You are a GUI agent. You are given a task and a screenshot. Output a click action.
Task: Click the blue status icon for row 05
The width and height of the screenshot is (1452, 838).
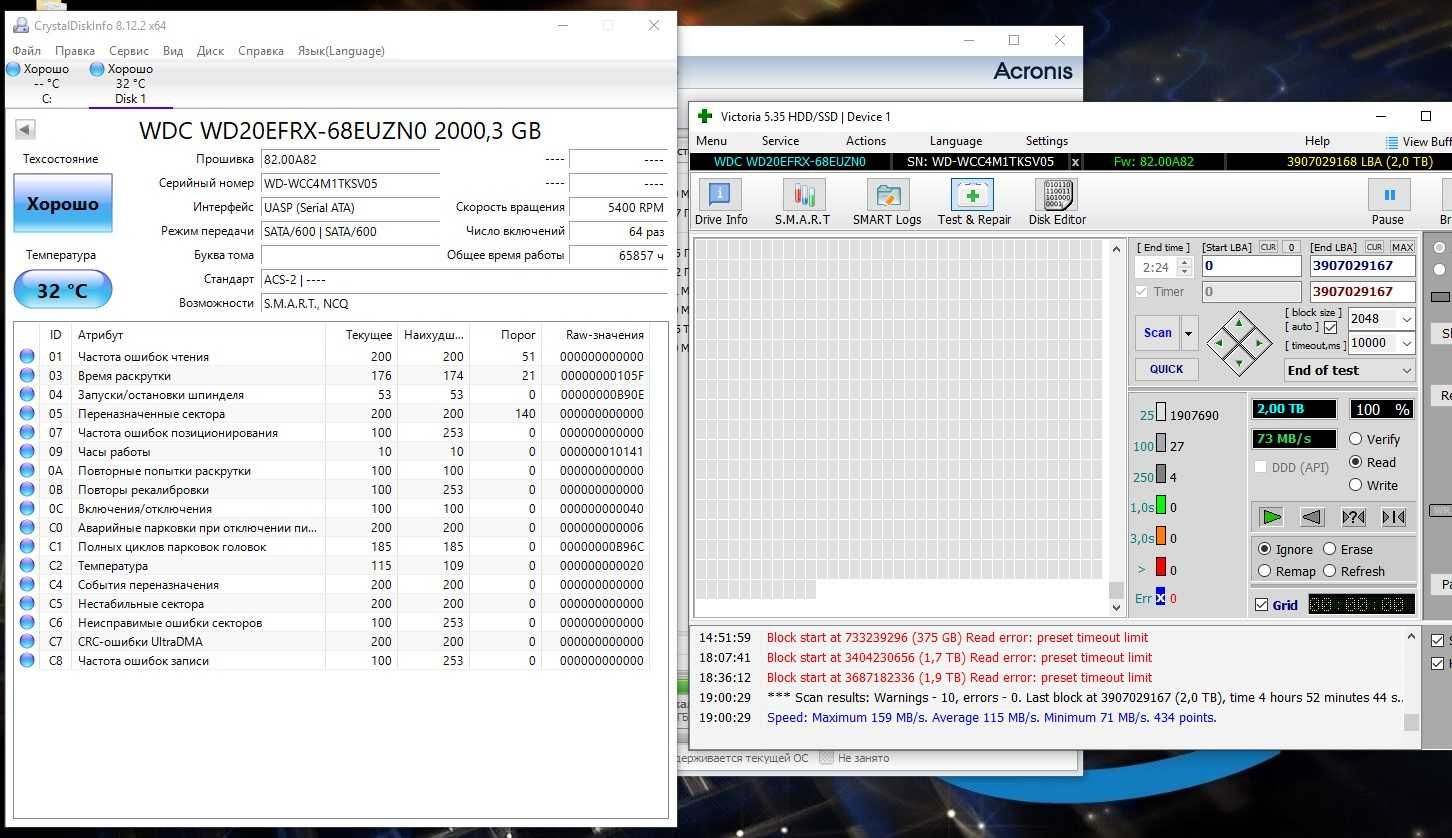pos(27,414)
